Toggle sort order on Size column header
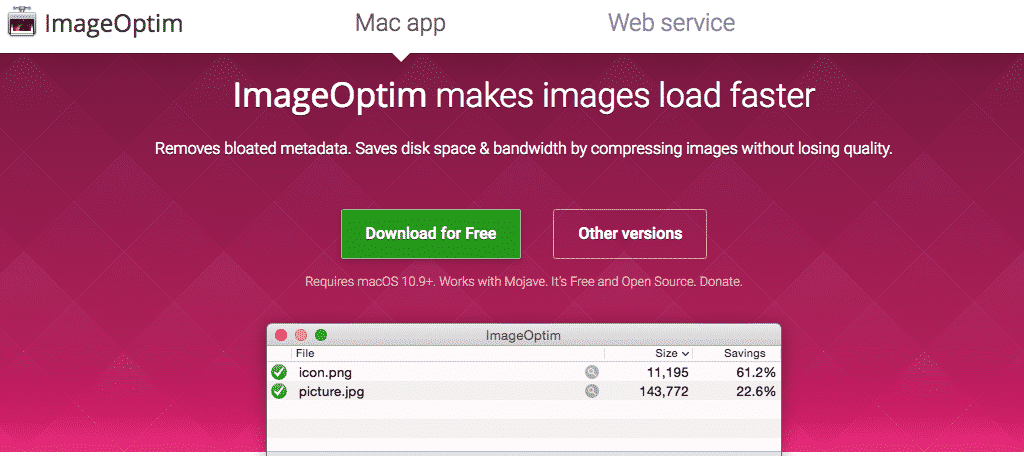 coord(672,353)
